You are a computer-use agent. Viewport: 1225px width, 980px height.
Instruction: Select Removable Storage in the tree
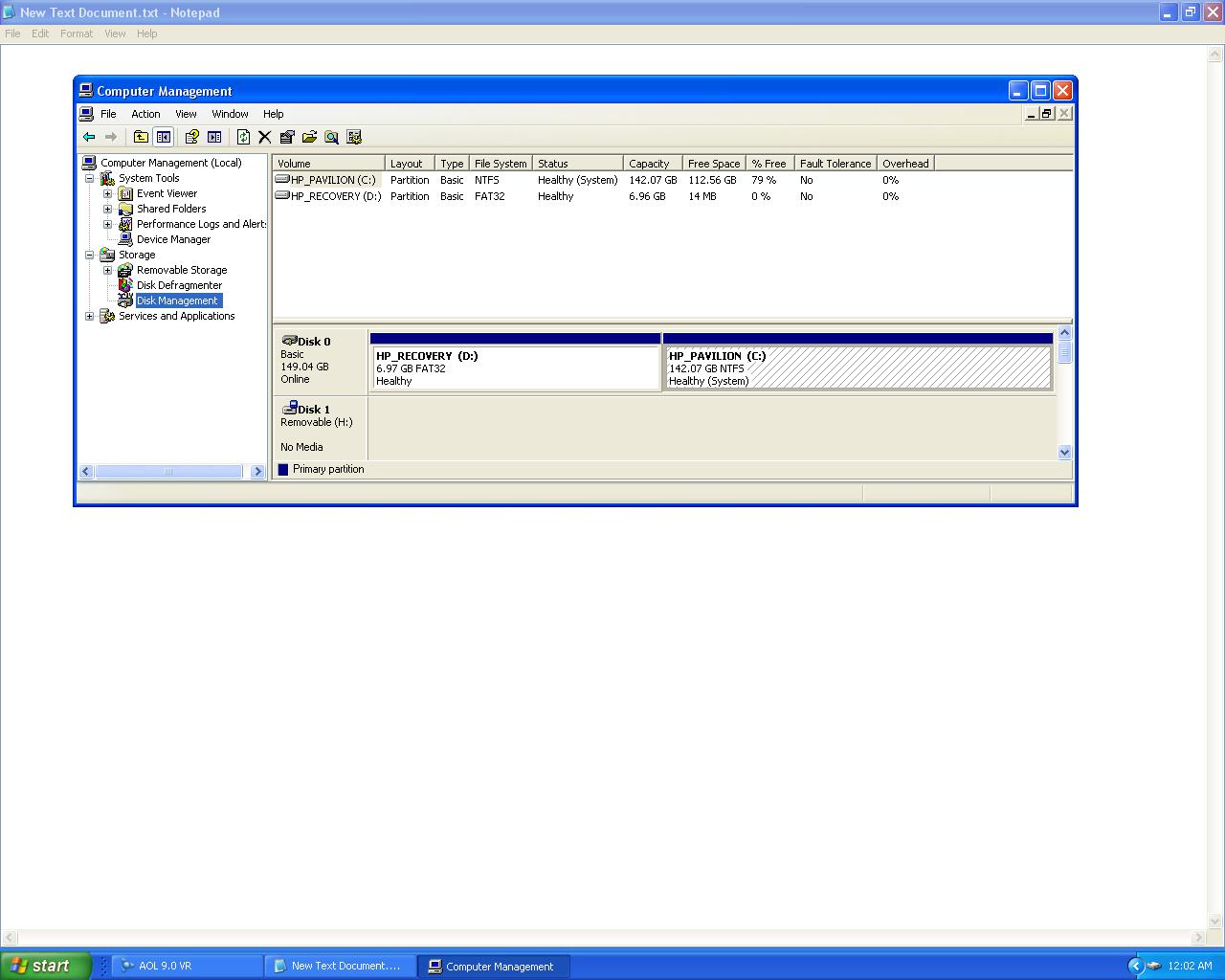tap(182, 270)
